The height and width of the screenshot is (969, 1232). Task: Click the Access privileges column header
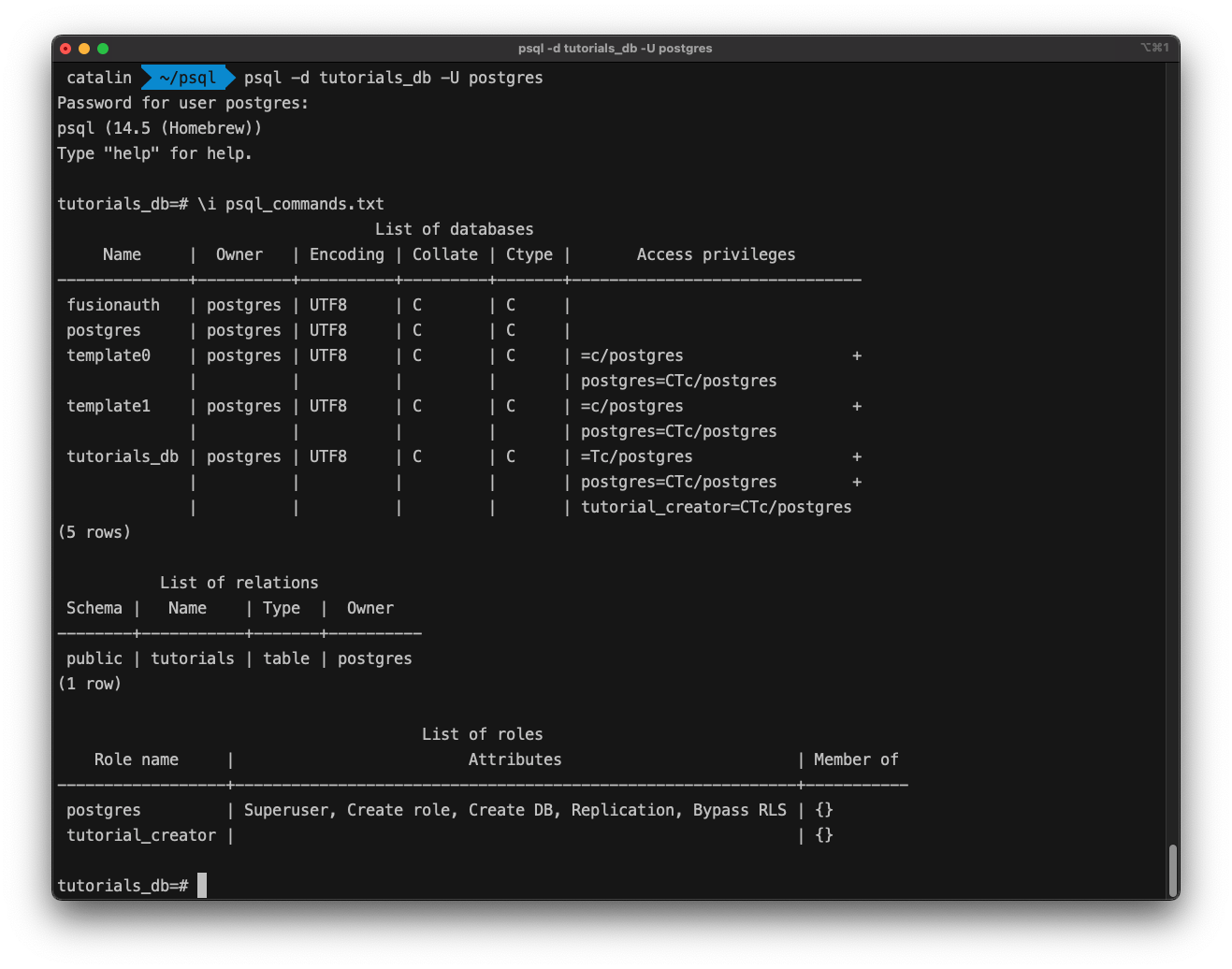(716, 253)
